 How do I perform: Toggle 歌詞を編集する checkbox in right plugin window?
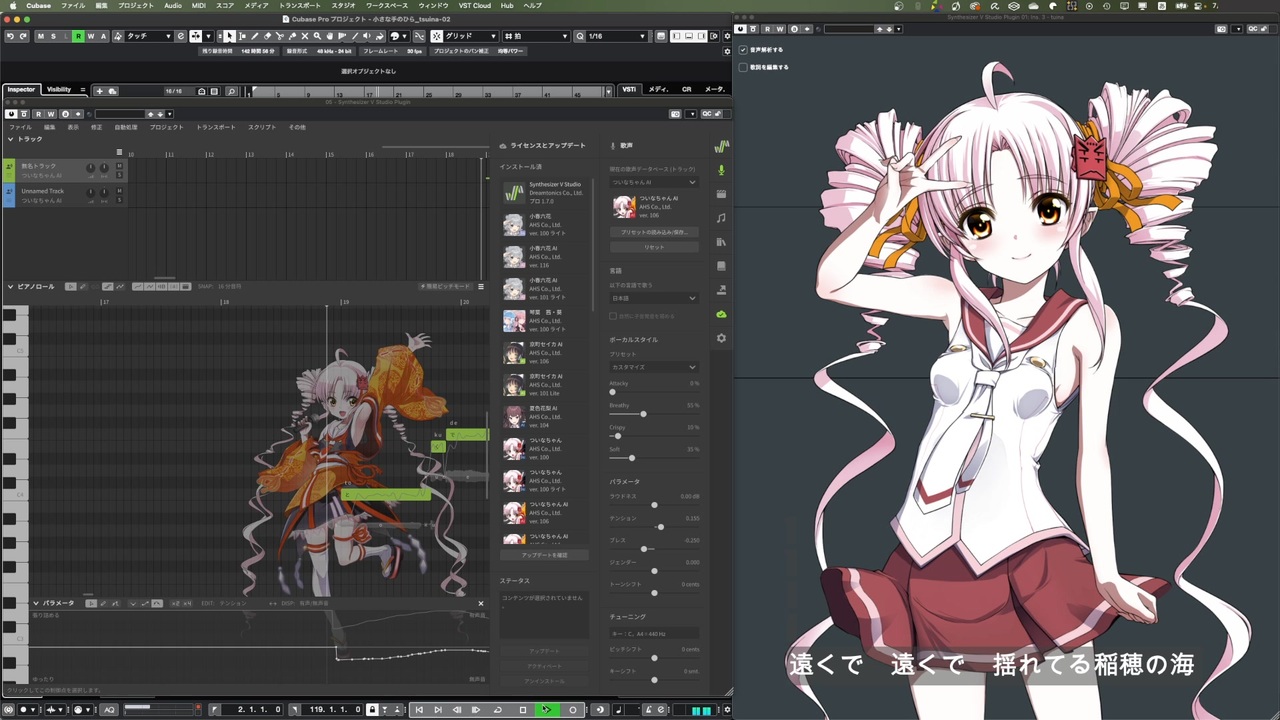[x=743, y=67]
